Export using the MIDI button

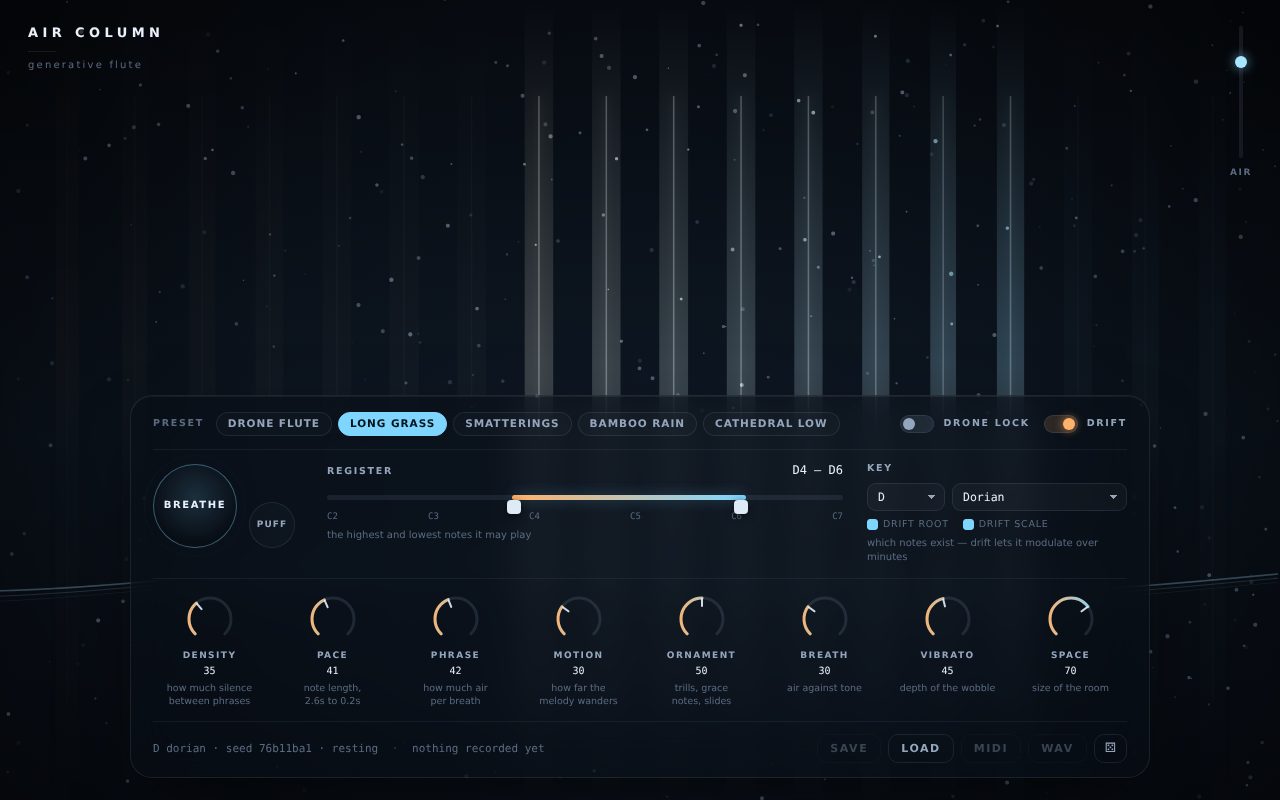coord(991,748)
